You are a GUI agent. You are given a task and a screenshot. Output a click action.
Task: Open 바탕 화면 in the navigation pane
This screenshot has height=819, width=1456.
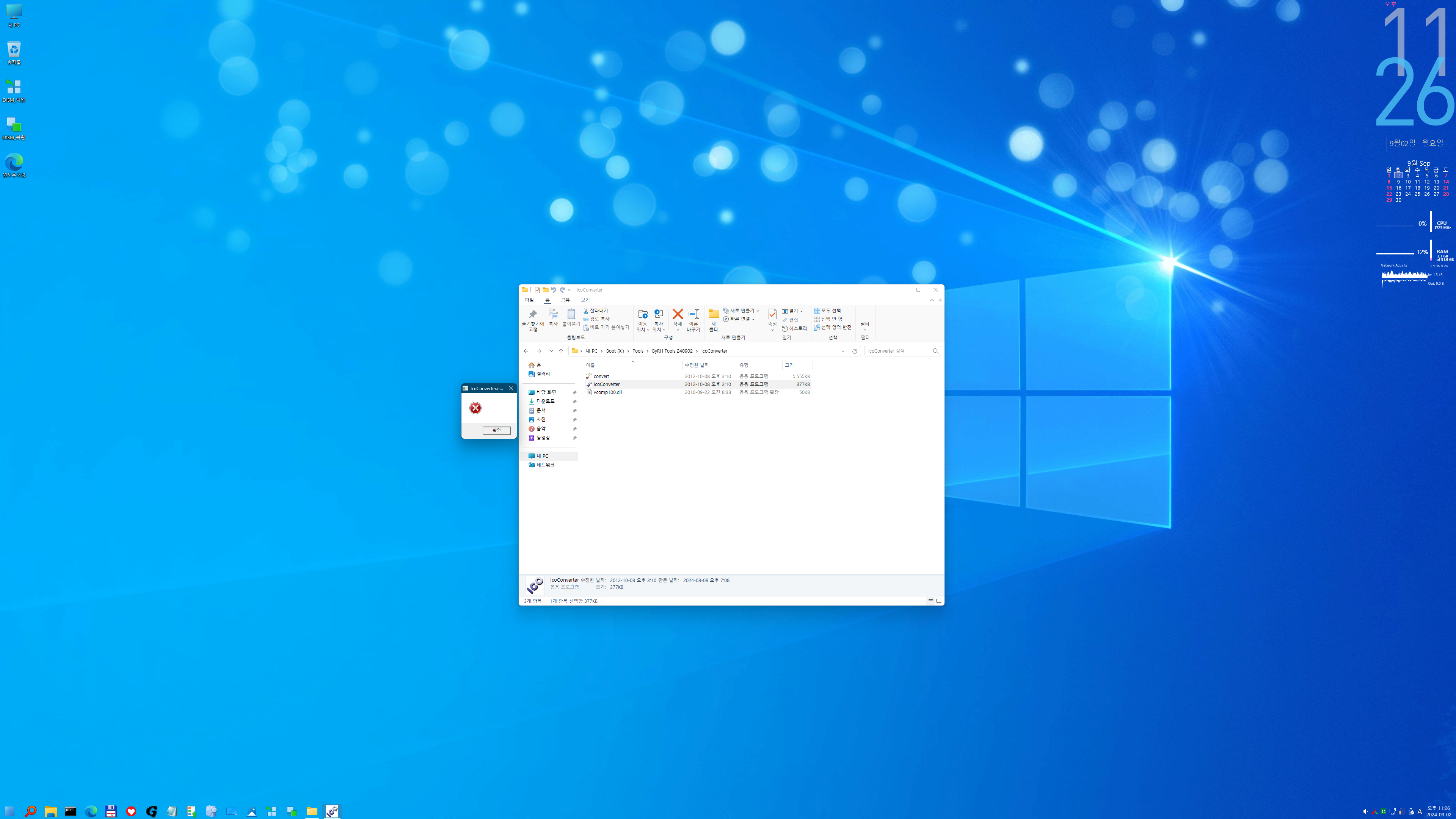543,392
